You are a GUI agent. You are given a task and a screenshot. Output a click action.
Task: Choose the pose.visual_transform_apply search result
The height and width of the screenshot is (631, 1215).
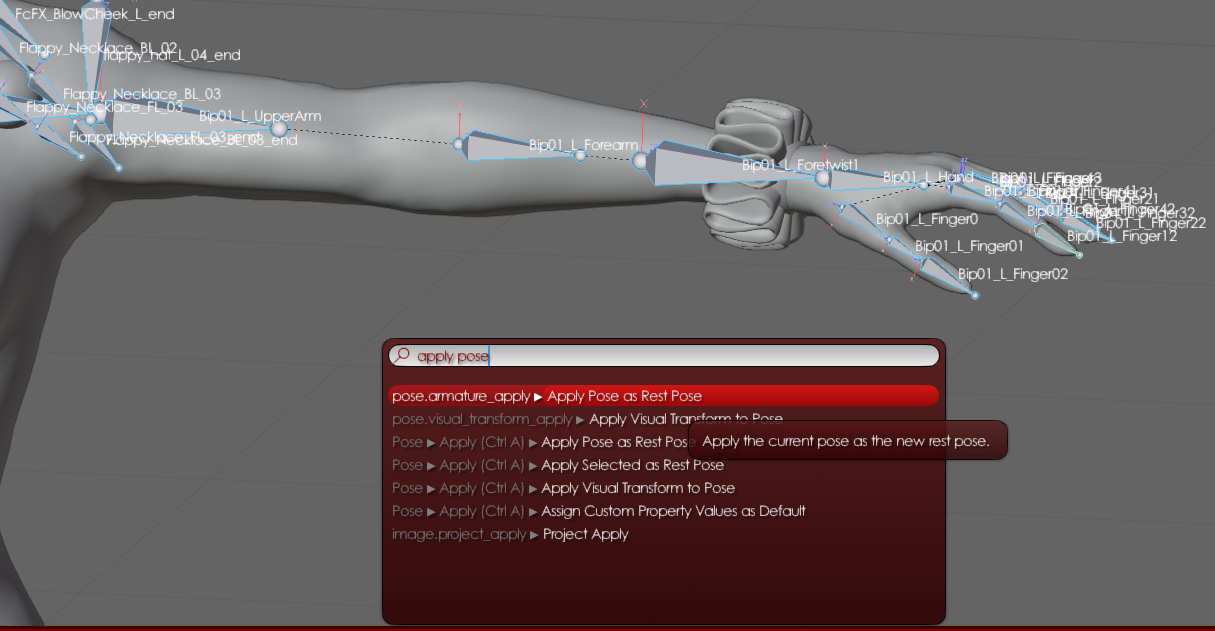(587, 419)
